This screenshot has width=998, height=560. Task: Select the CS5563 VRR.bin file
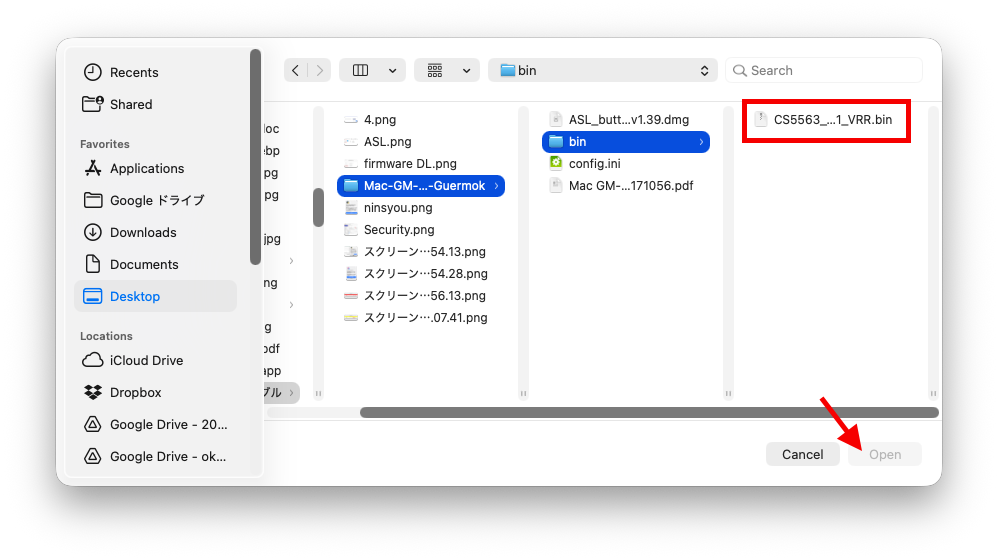(x=832, y=120)
